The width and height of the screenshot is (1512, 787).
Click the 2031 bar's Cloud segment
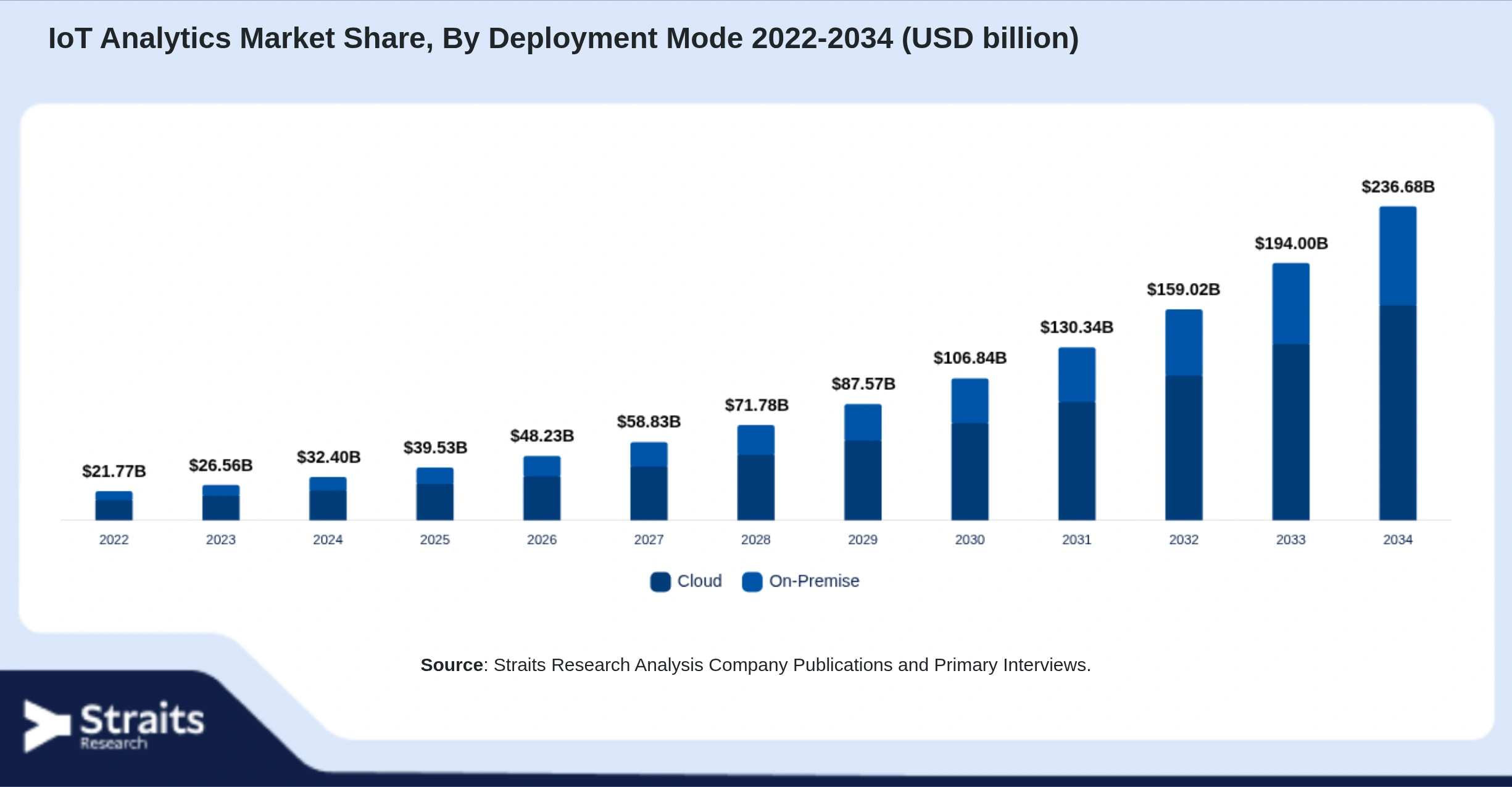pos(1077,461)
